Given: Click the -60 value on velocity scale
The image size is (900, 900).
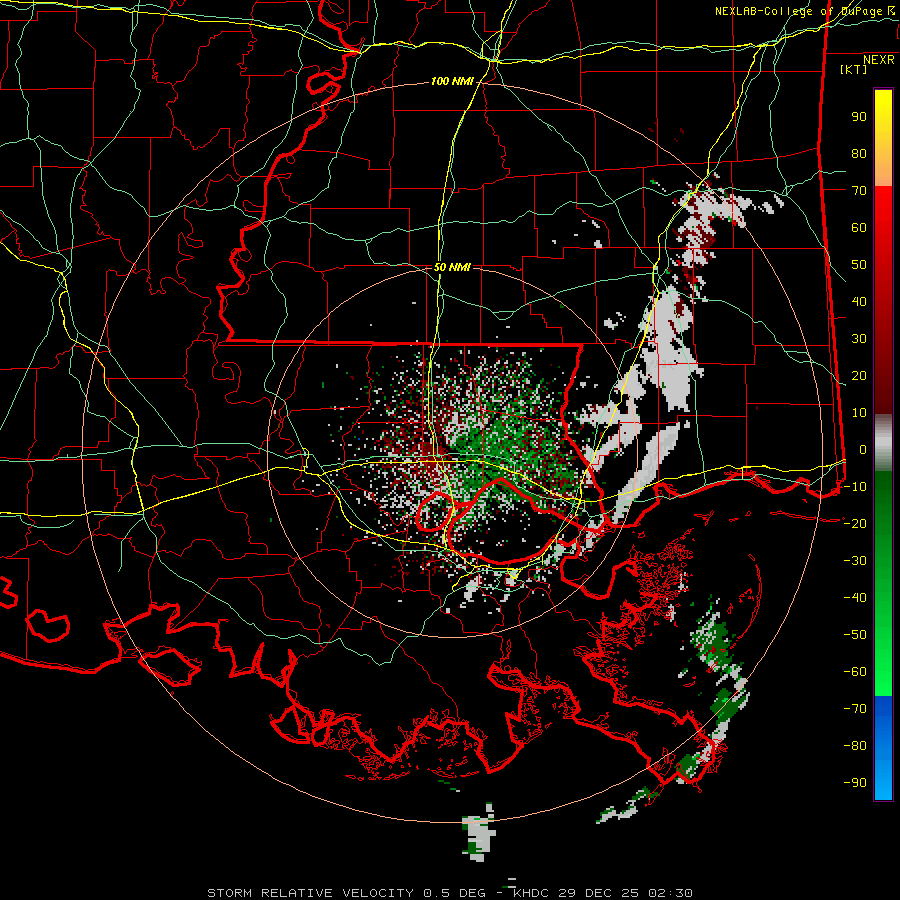Looking at the screenshot, I should (x=855, y=672).
